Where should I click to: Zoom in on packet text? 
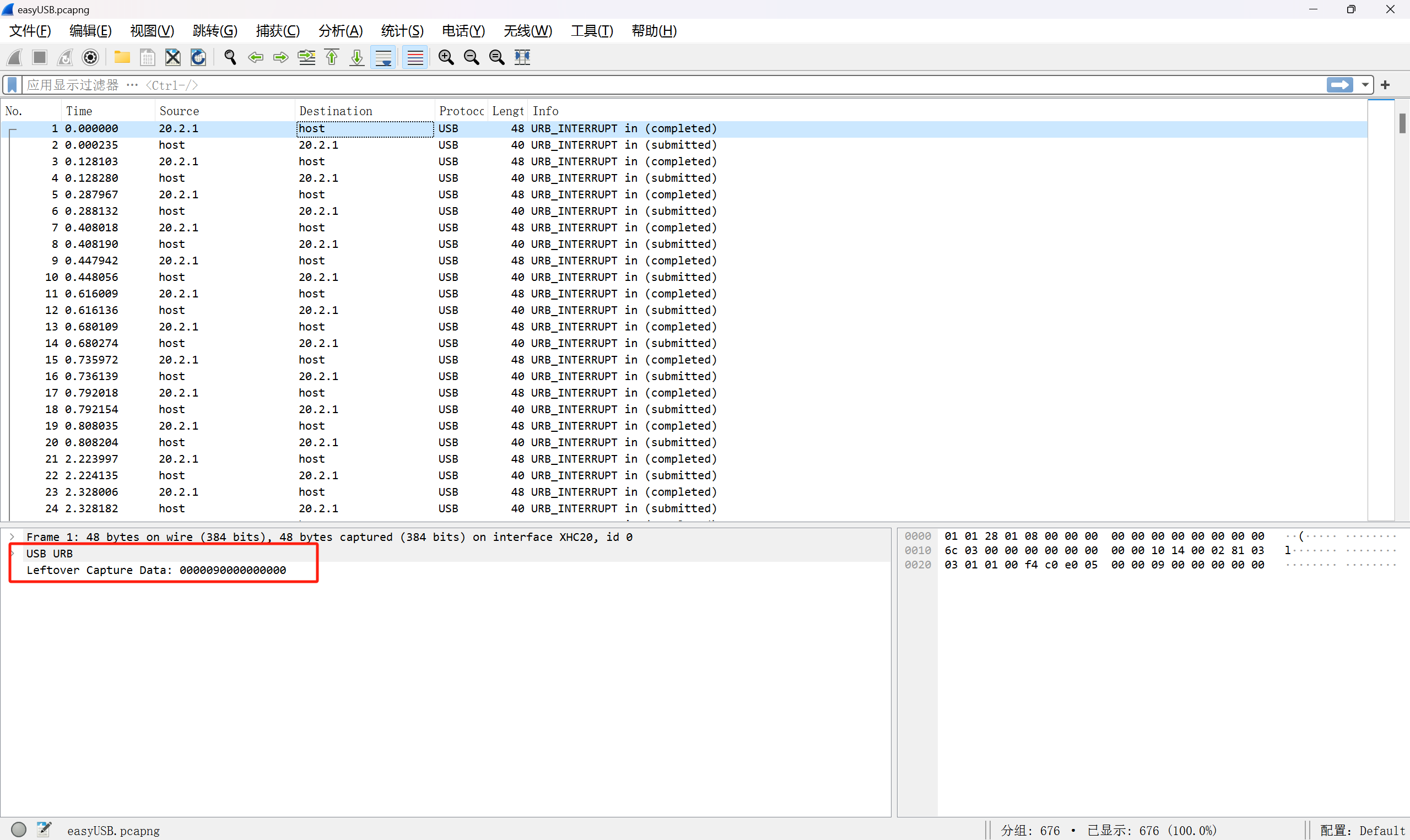446,57
